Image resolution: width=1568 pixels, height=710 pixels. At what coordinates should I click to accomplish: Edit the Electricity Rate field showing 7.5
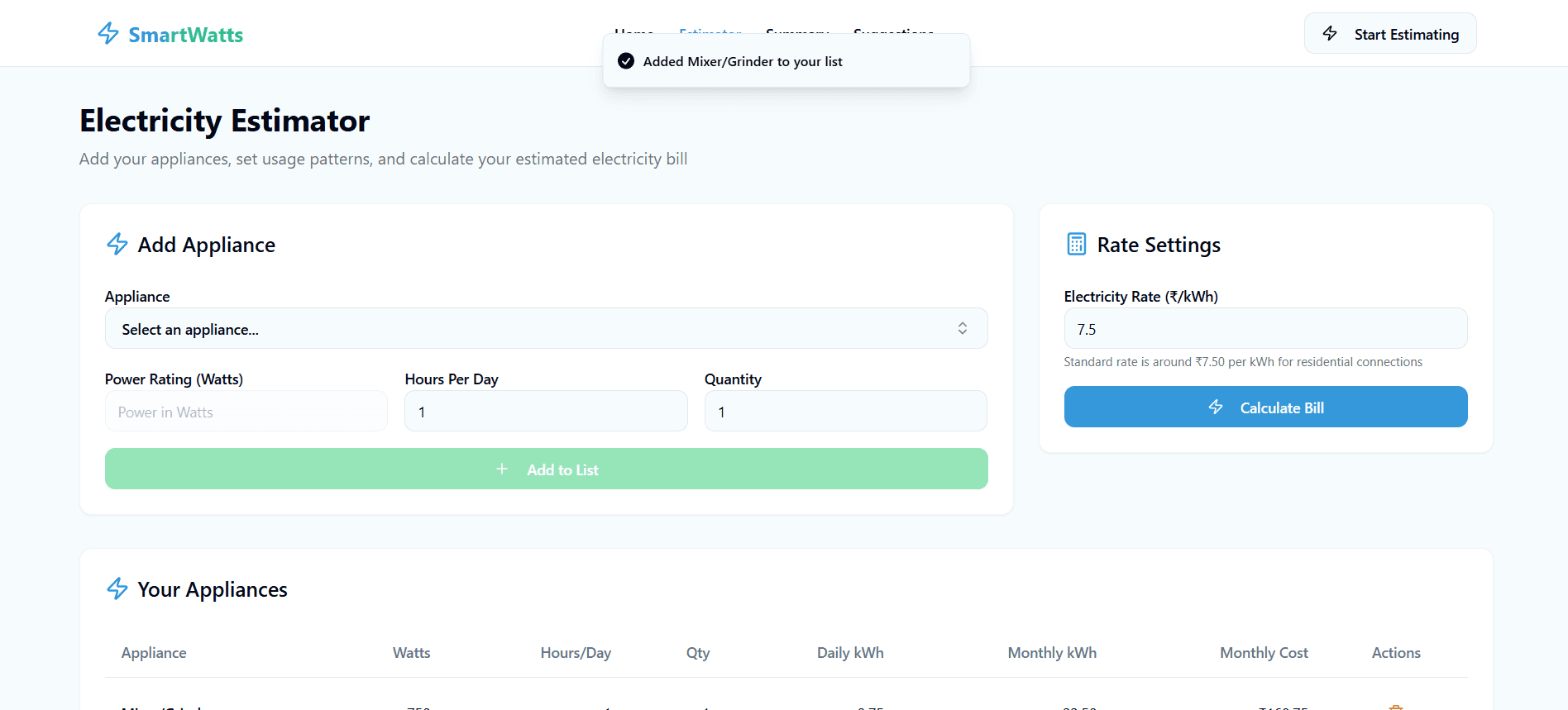click(1264, 329)
